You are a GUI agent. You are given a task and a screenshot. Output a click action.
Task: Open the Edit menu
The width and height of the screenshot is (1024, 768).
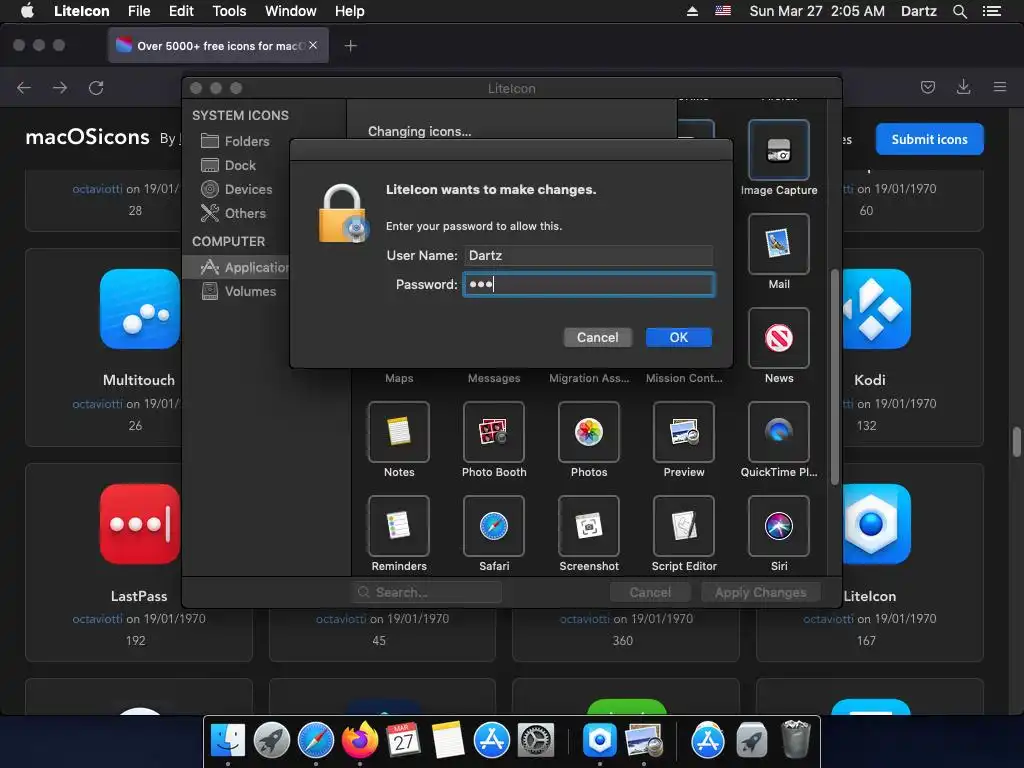click(181, 11)
